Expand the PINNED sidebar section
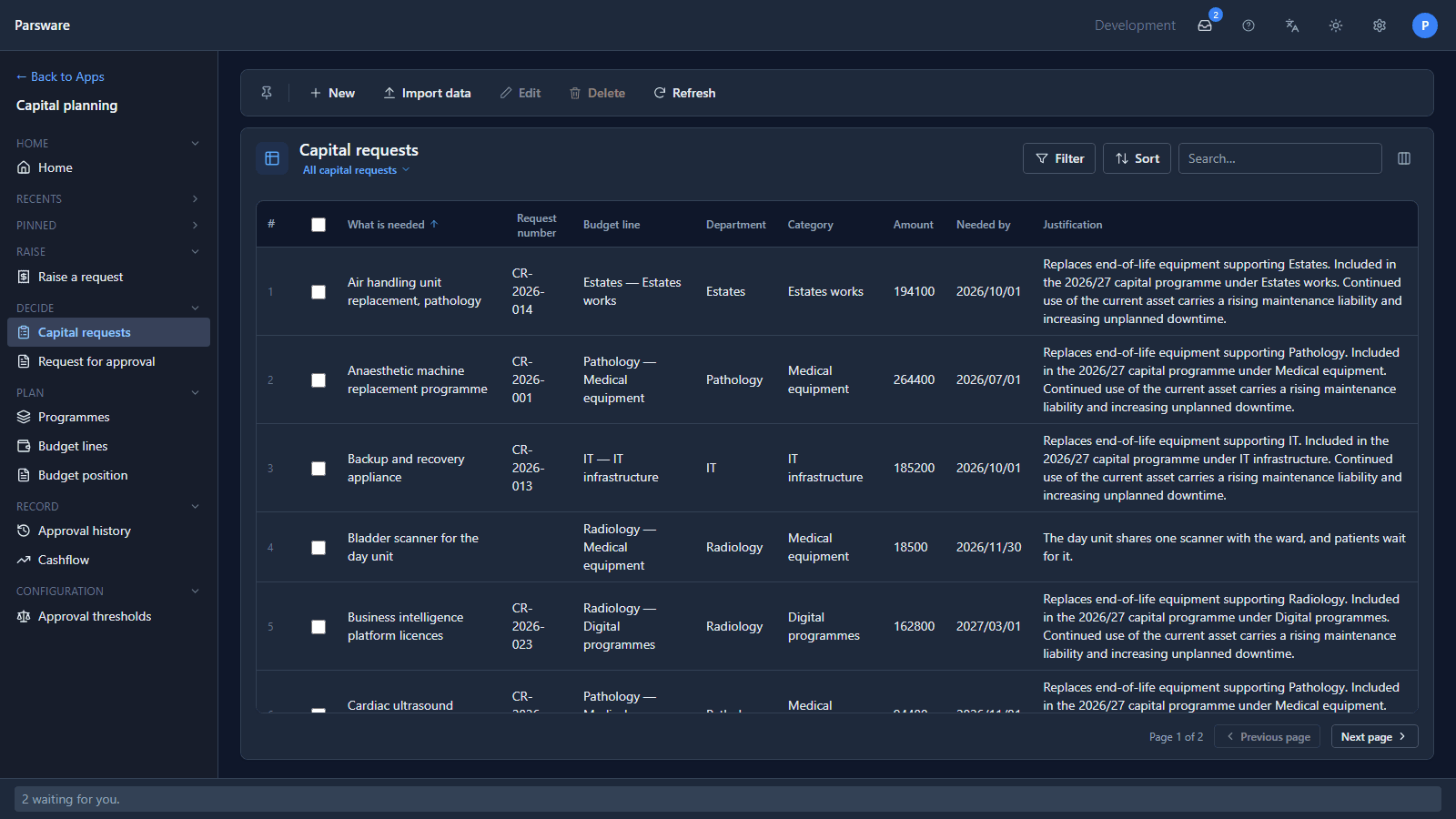1456x819 pixels. (195, 225)
